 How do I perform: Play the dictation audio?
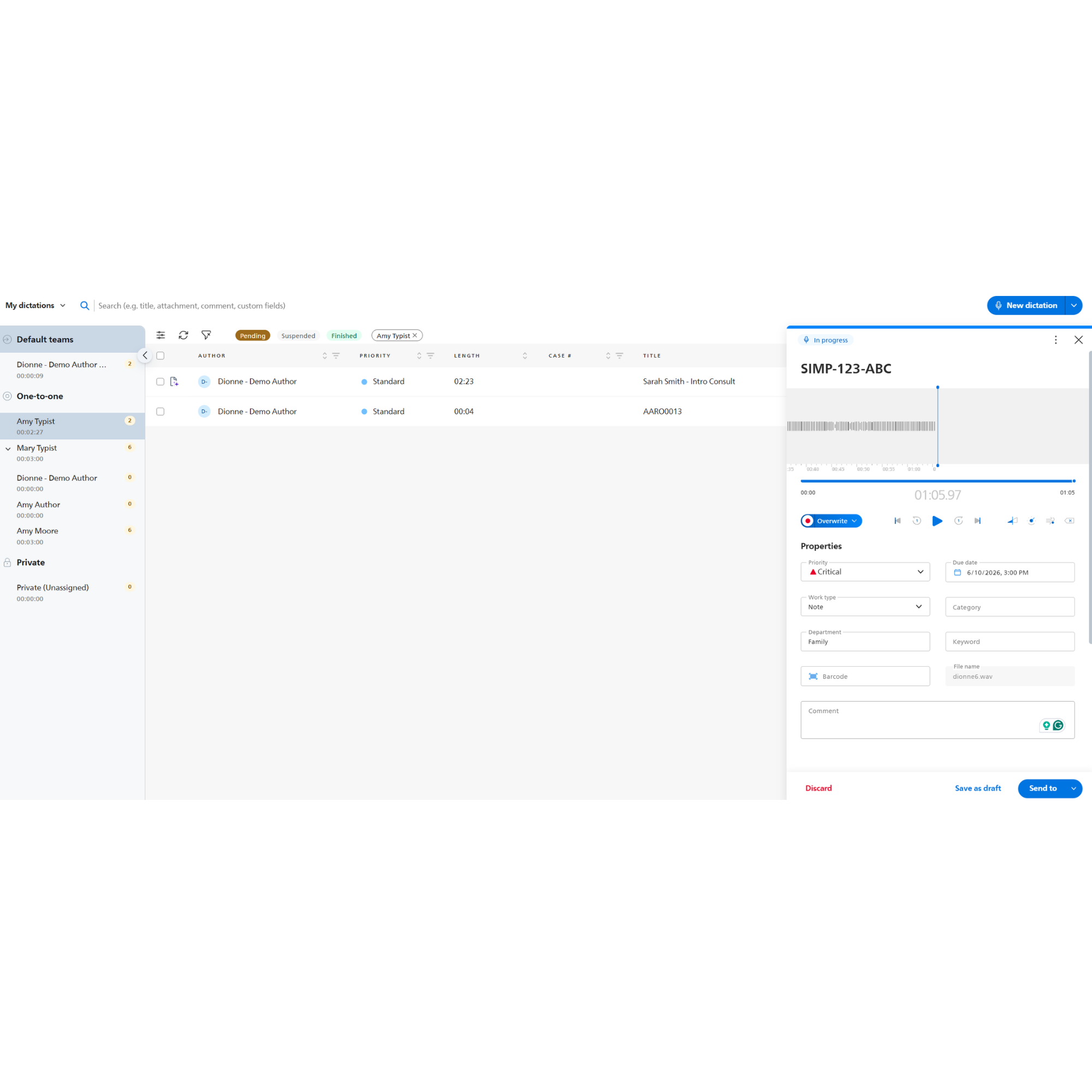coord(937,520)
